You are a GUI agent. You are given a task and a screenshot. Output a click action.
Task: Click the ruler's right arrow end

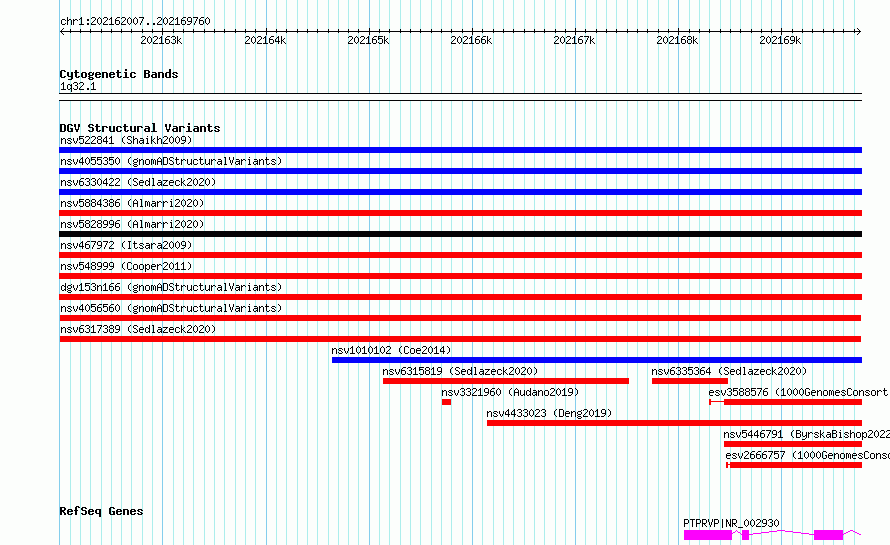(859, 31)
